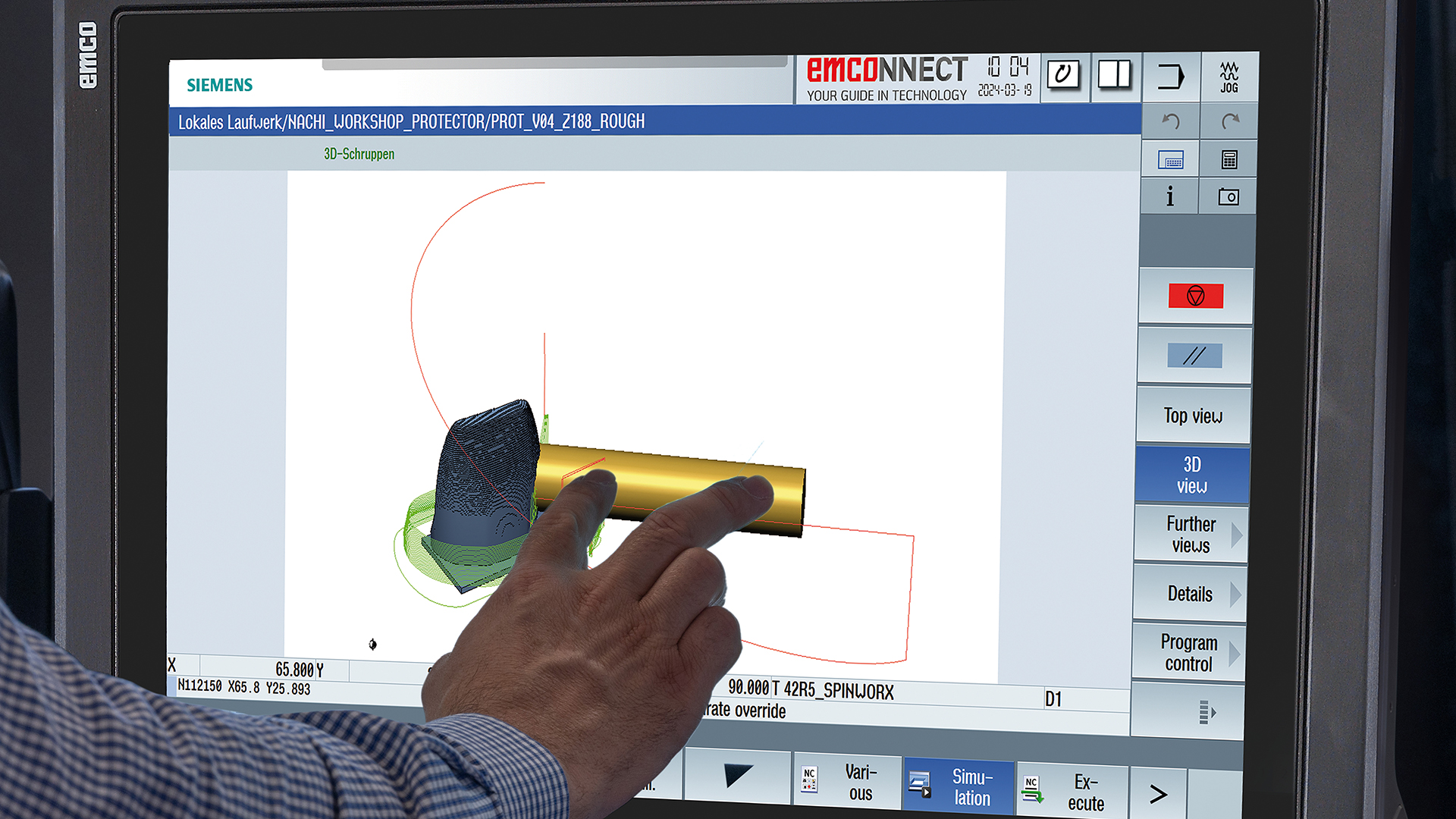Open the on-screen keyboard icon
Image resolution: width=1456 pixels, height=819 pixels.
tap(1170, 160)
